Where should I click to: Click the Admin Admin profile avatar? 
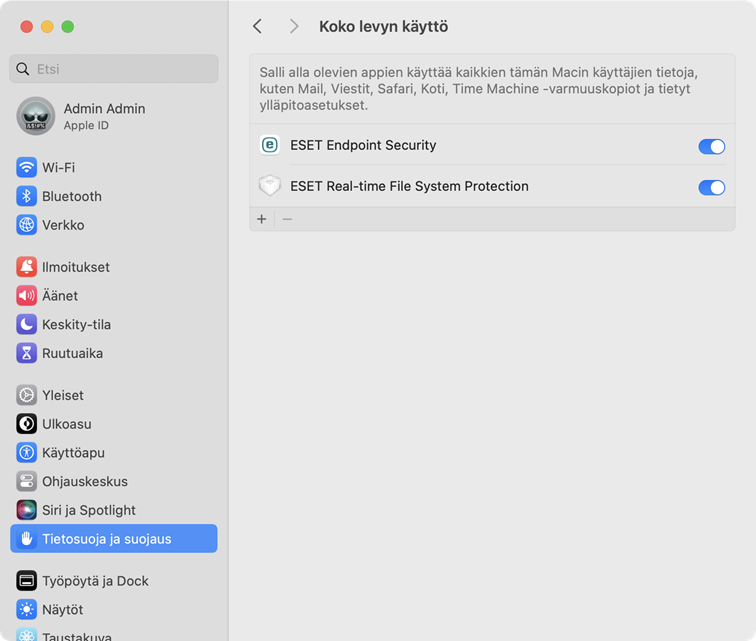pos(36,116)
